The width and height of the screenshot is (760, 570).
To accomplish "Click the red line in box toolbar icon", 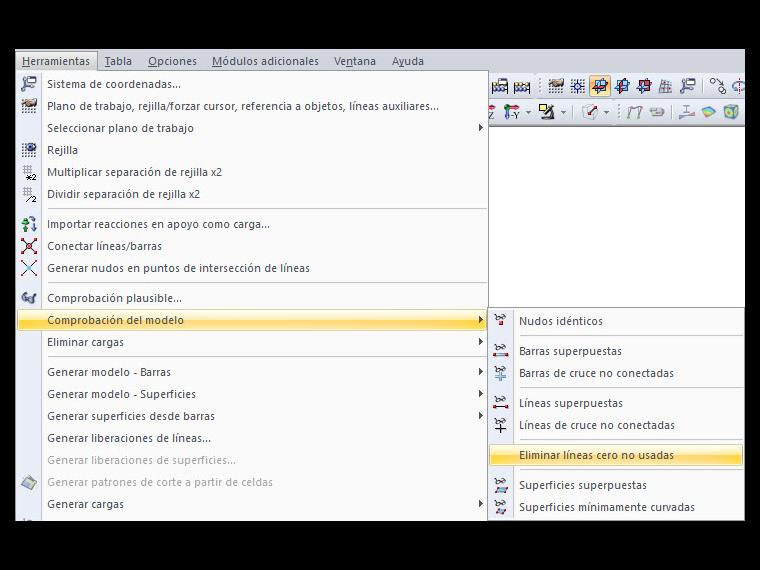I will pos(590,112).
